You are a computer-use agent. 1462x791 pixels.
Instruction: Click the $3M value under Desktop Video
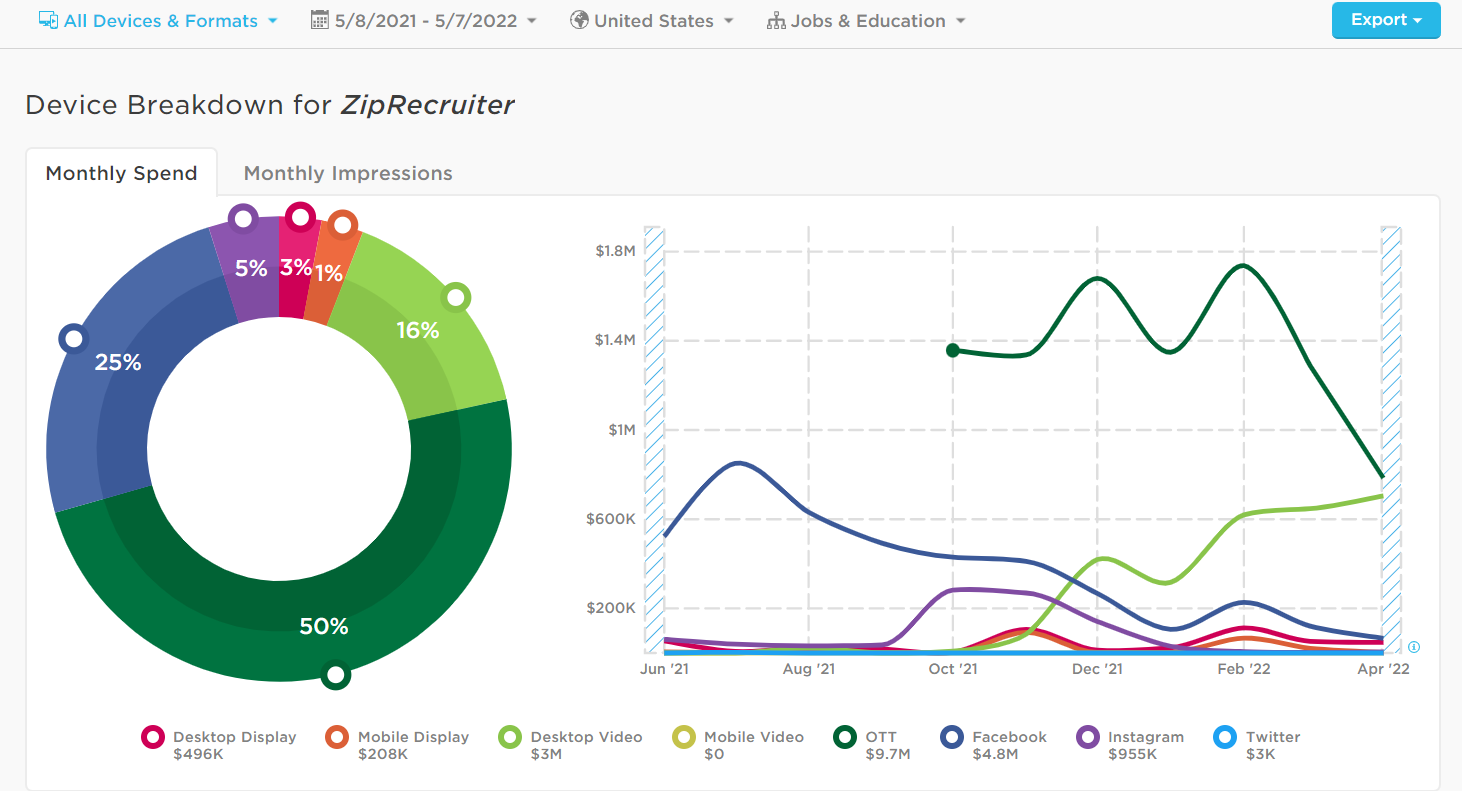(546, 754)
